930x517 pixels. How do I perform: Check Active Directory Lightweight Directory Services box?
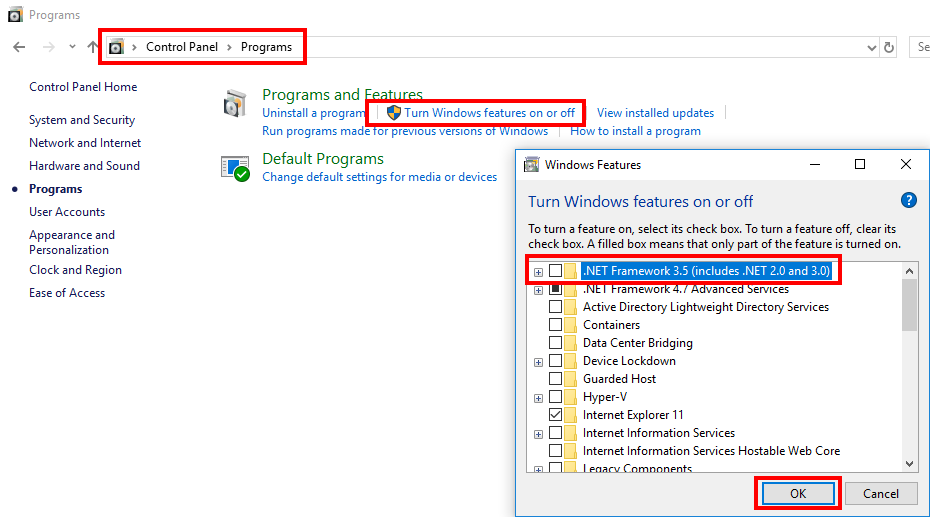(x=555, y=307)
